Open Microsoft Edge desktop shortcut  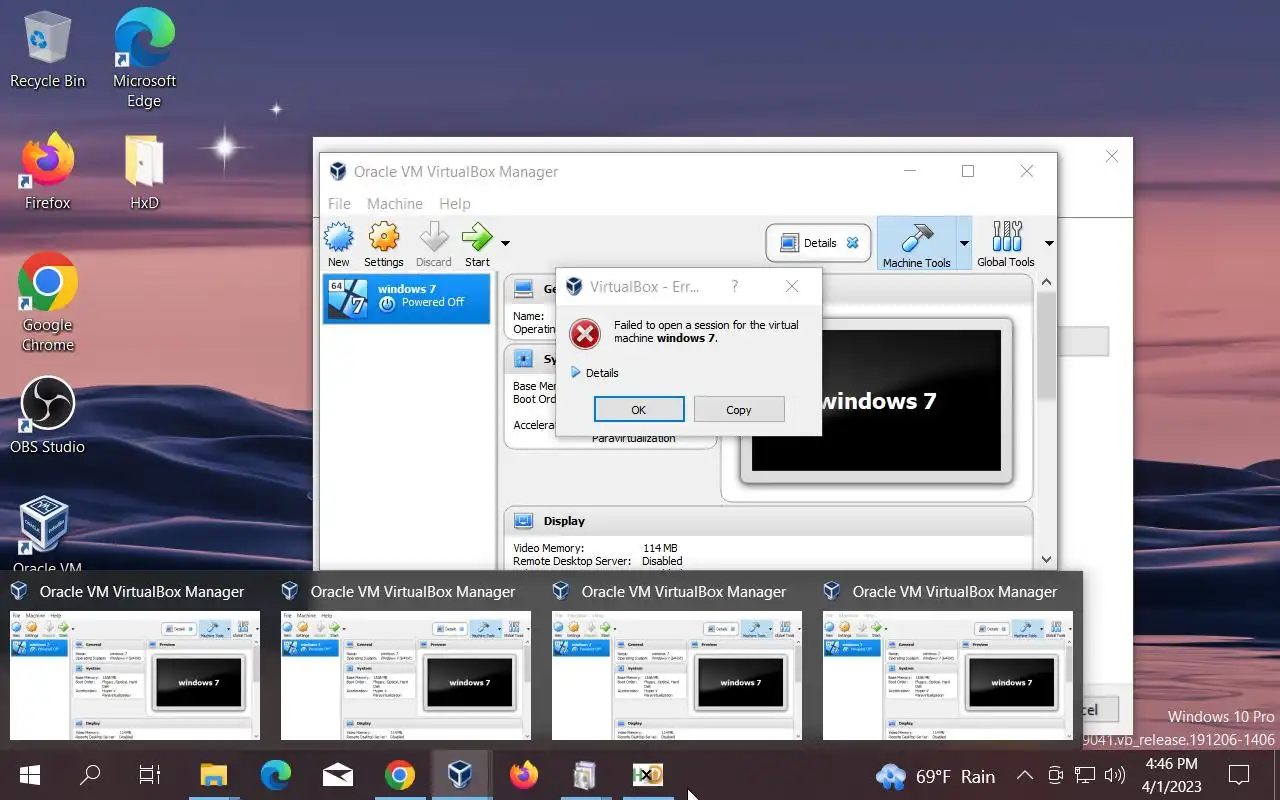coord(144,58)
